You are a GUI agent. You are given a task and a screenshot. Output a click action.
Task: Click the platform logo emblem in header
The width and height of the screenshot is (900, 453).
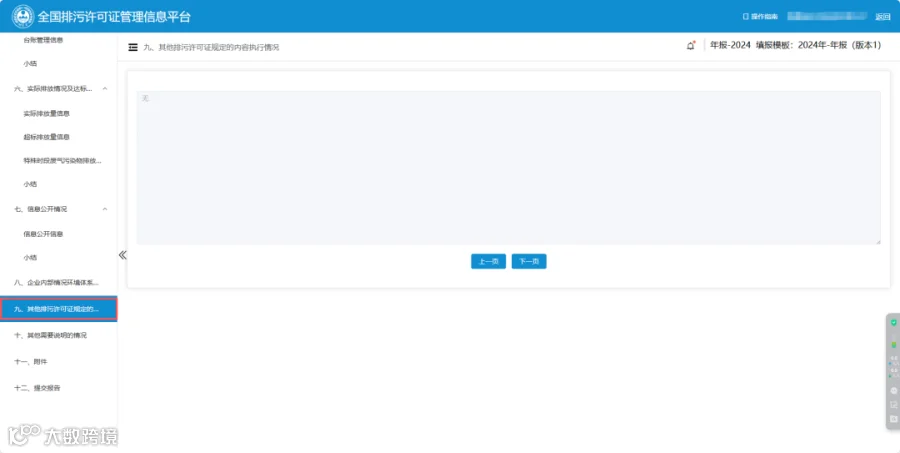[x=23, y=16]
